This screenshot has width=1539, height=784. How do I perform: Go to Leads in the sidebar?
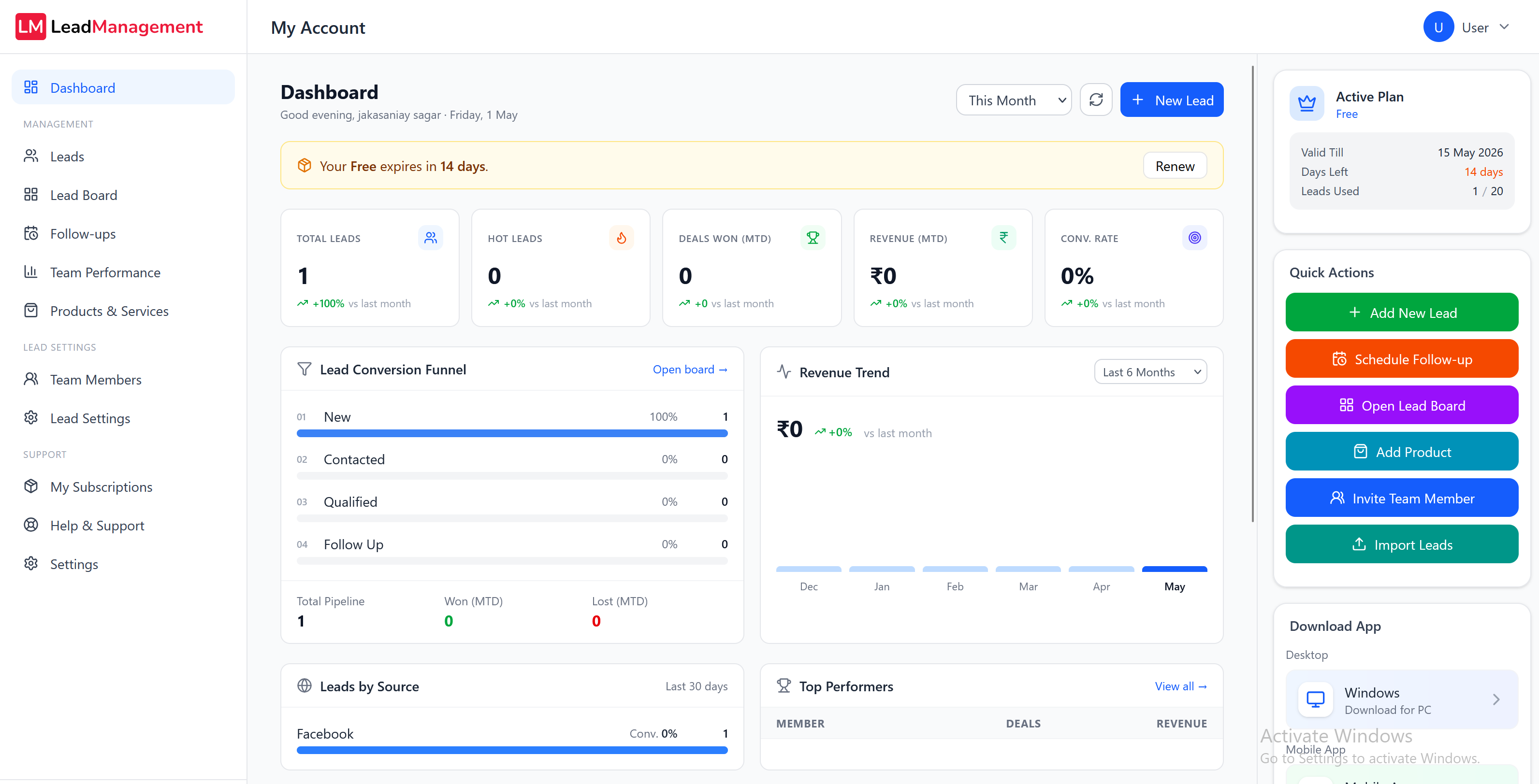(x=123, y=157)
